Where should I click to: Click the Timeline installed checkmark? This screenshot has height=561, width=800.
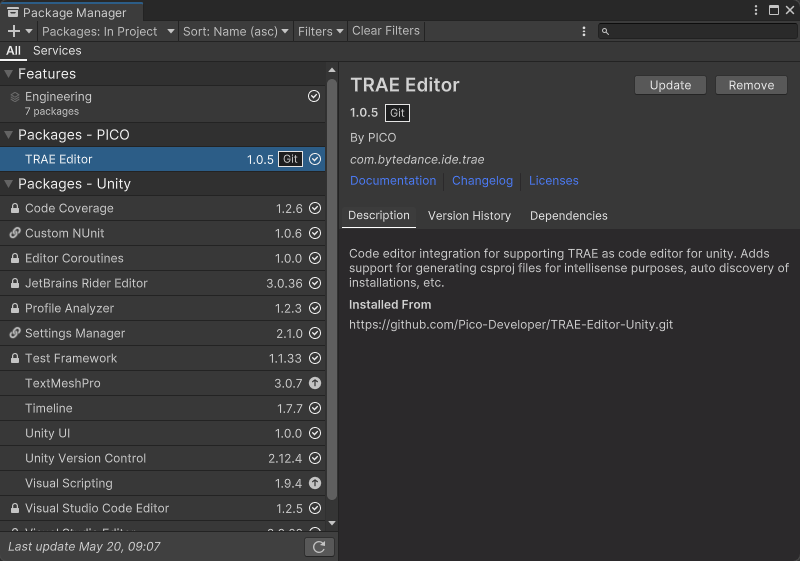pos(315,408)
